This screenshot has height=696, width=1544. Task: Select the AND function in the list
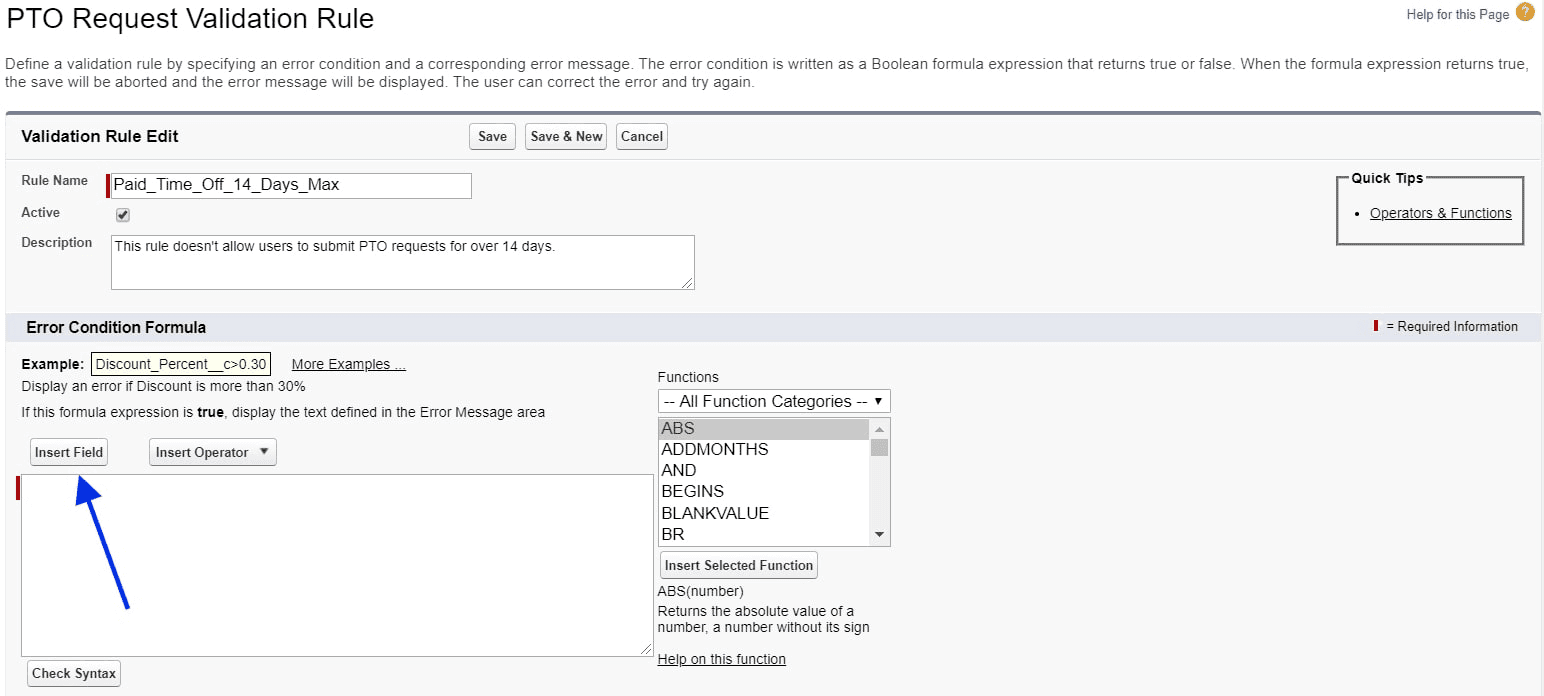coord(678,470)
